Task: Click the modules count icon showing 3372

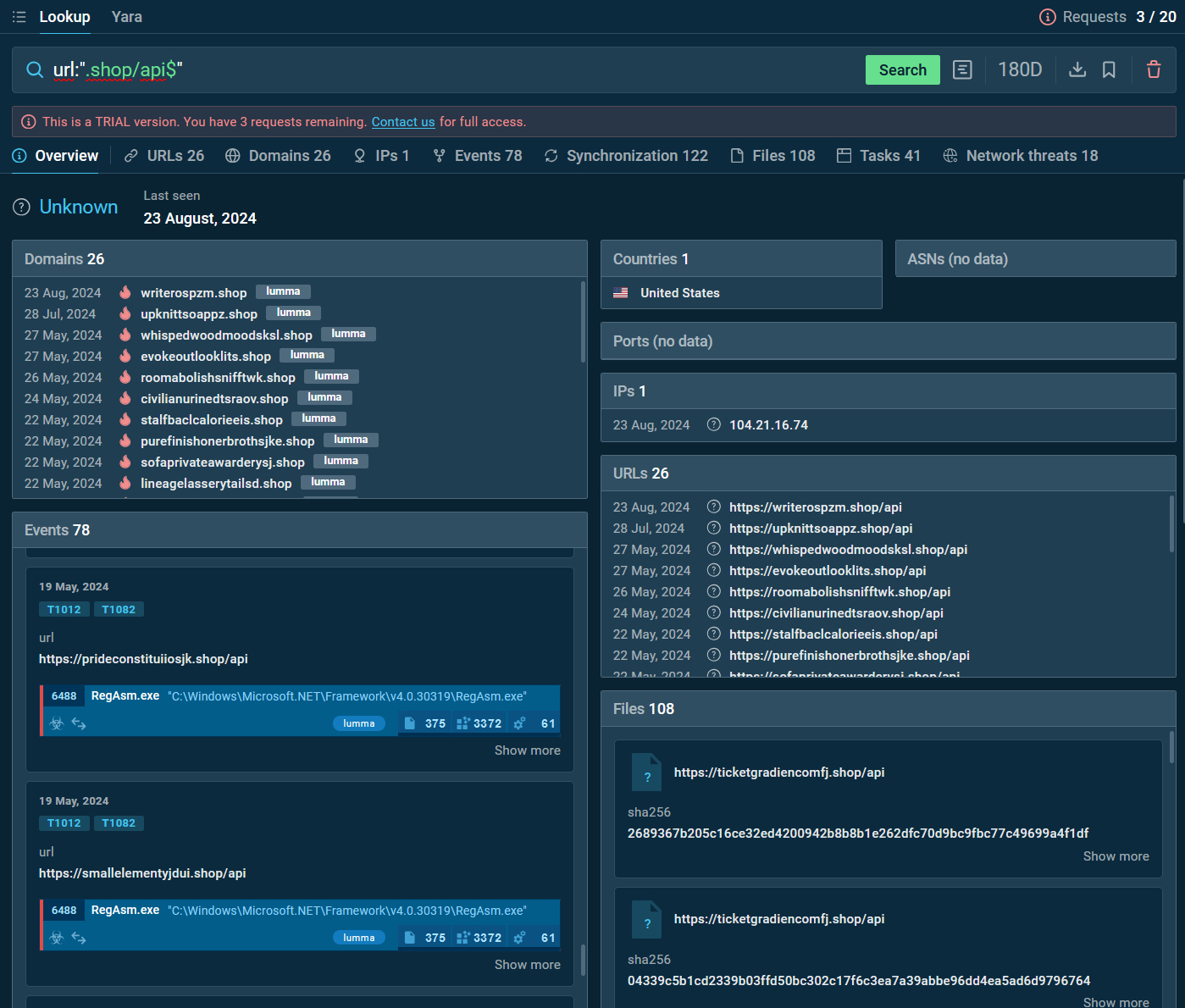Action: pos(462,723)
